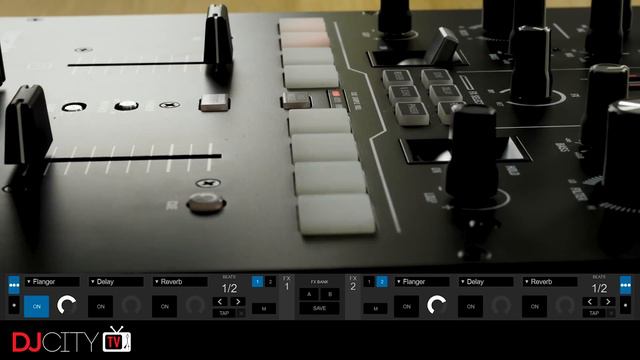Open the Flanger effect dropdown in FX 1
This screenshot has width=640, height=360.
[52, 282]
